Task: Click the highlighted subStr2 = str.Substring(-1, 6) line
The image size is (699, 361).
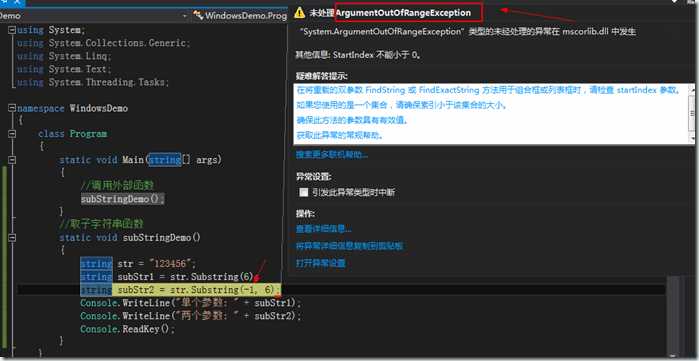Action: 181,290
